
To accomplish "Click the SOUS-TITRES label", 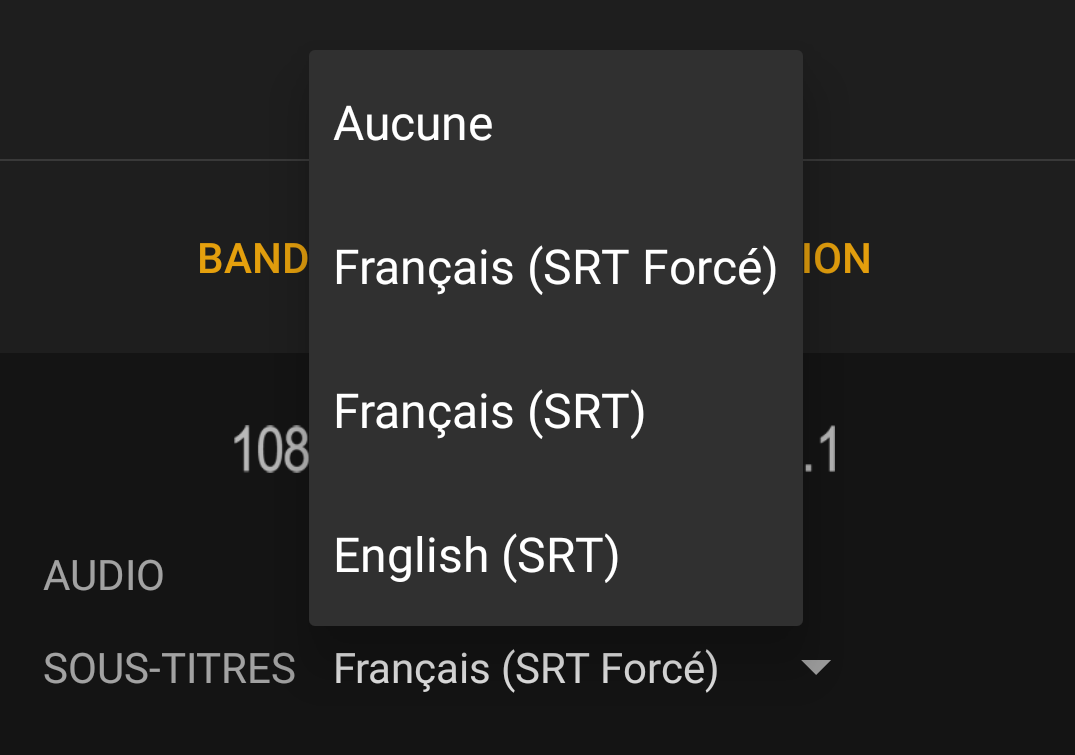I will point(169,668).
